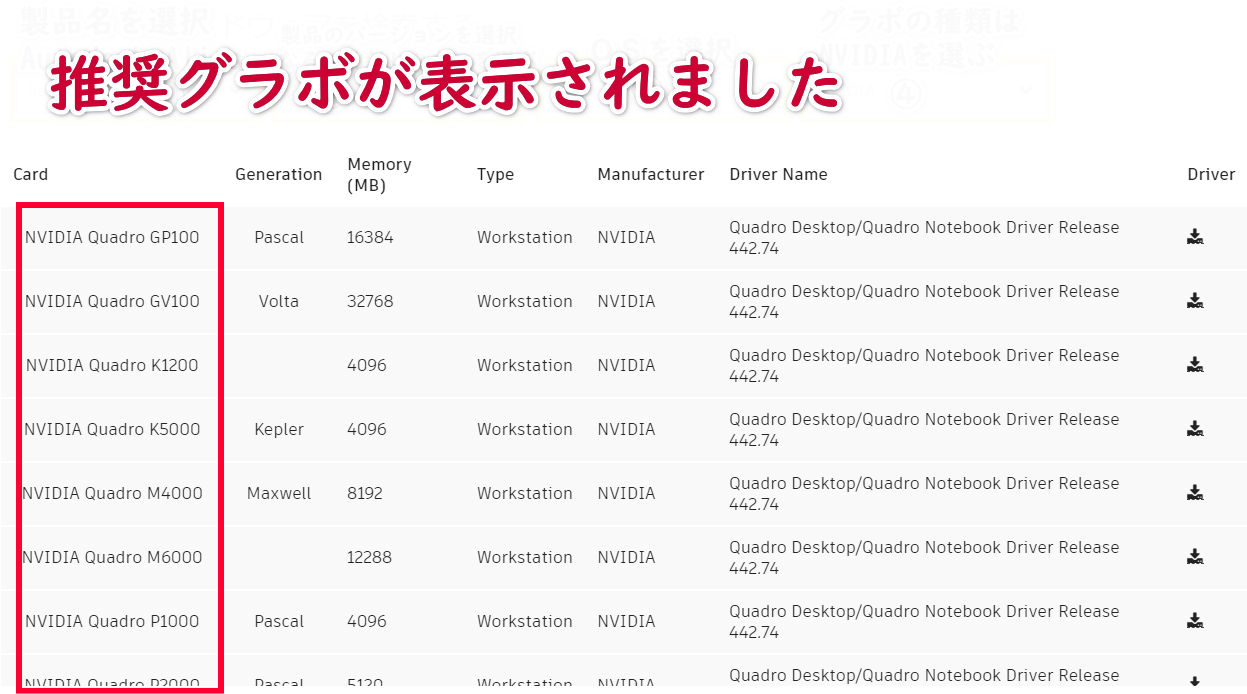Download the driver for NVIDIA Quadro M4000
The height and width of the screenshot is (694, 1247).
point(1195,493)
